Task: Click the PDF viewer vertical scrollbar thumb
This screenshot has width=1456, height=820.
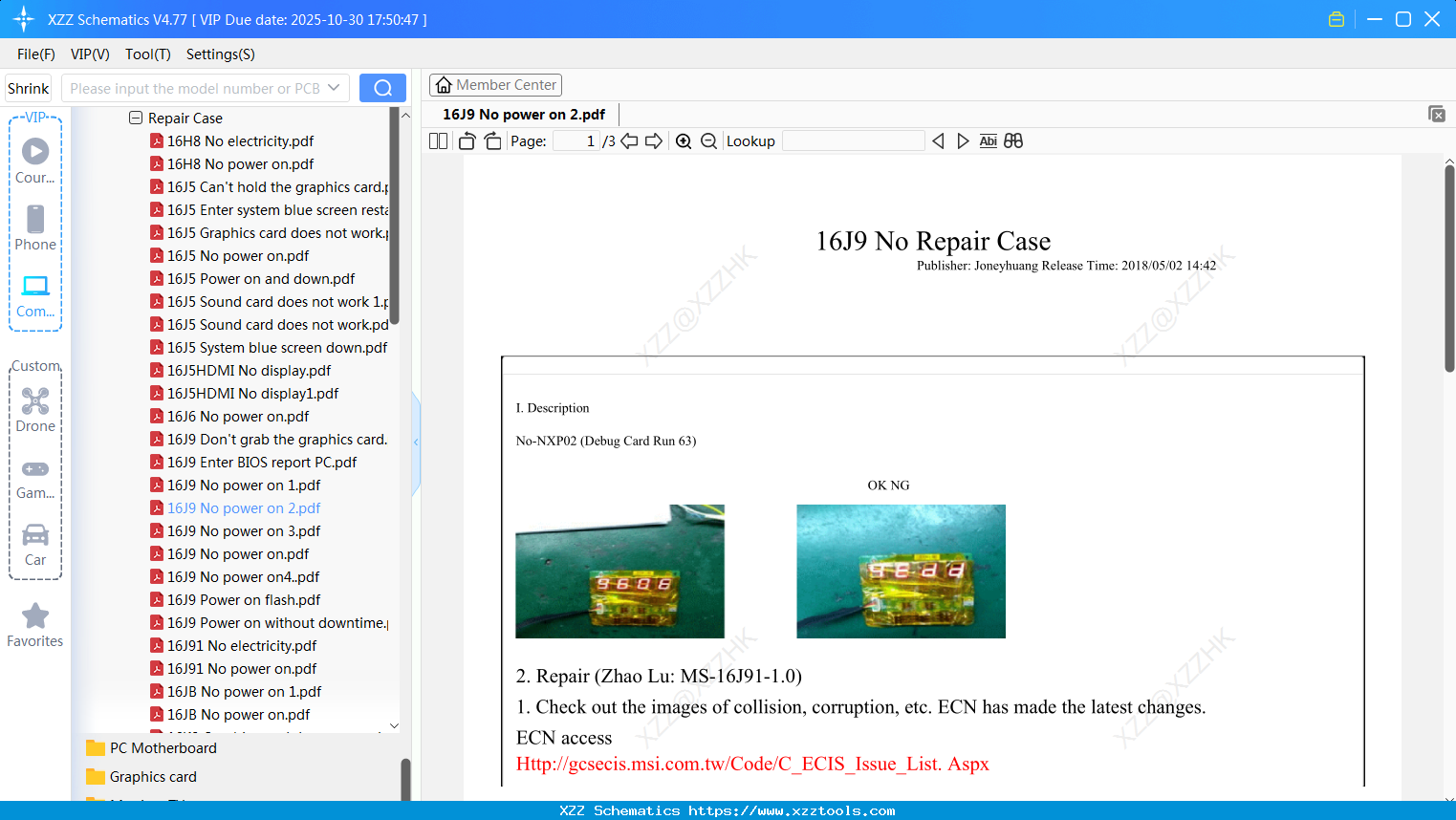Action: (1449, 269)
